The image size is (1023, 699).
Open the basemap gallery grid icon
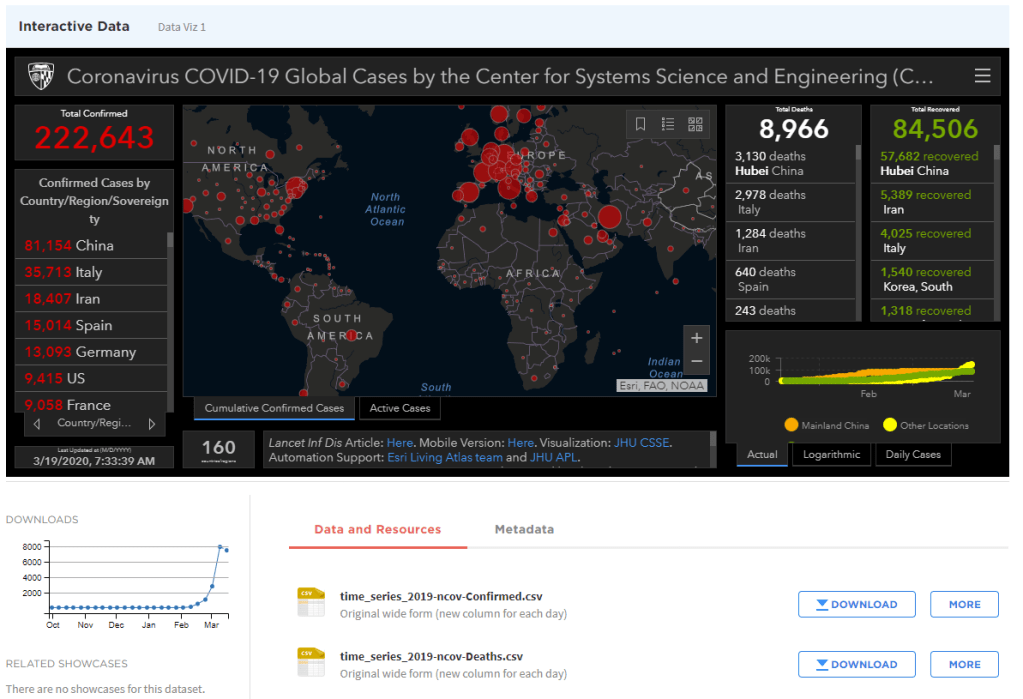696,124
